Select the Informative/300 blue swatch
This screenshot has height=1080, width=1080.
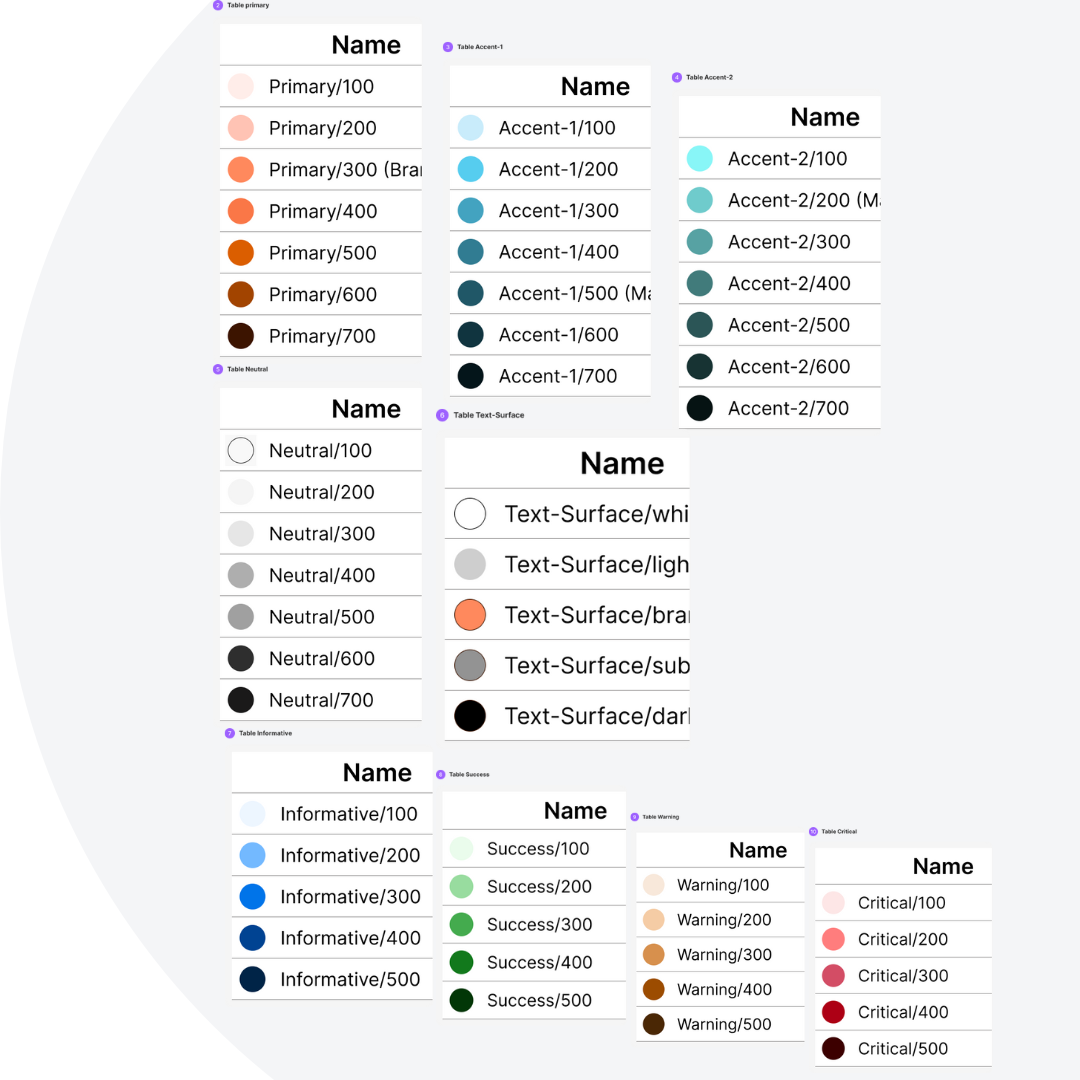[x=253, y=897]
